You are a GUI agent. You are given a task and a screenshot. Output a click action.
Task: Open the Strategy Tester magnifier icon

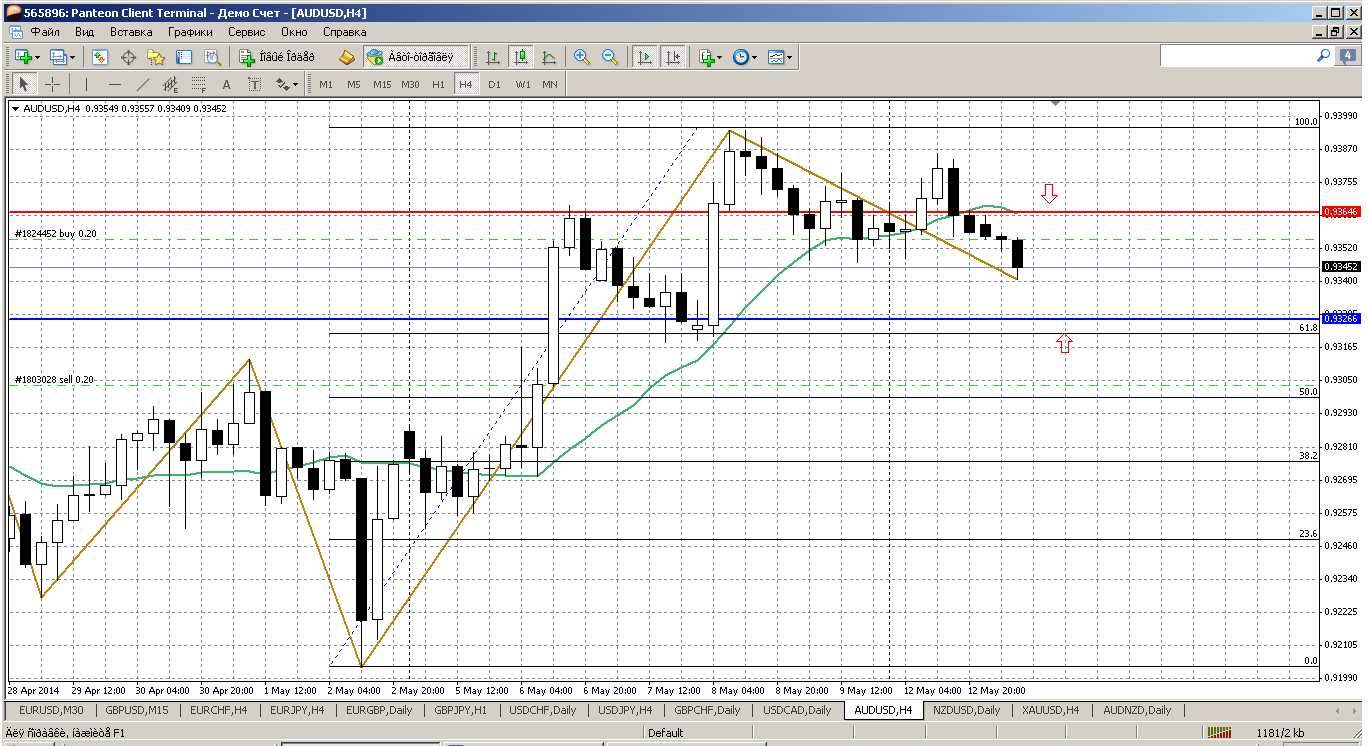pyautogui.click(x=211, y=58)
